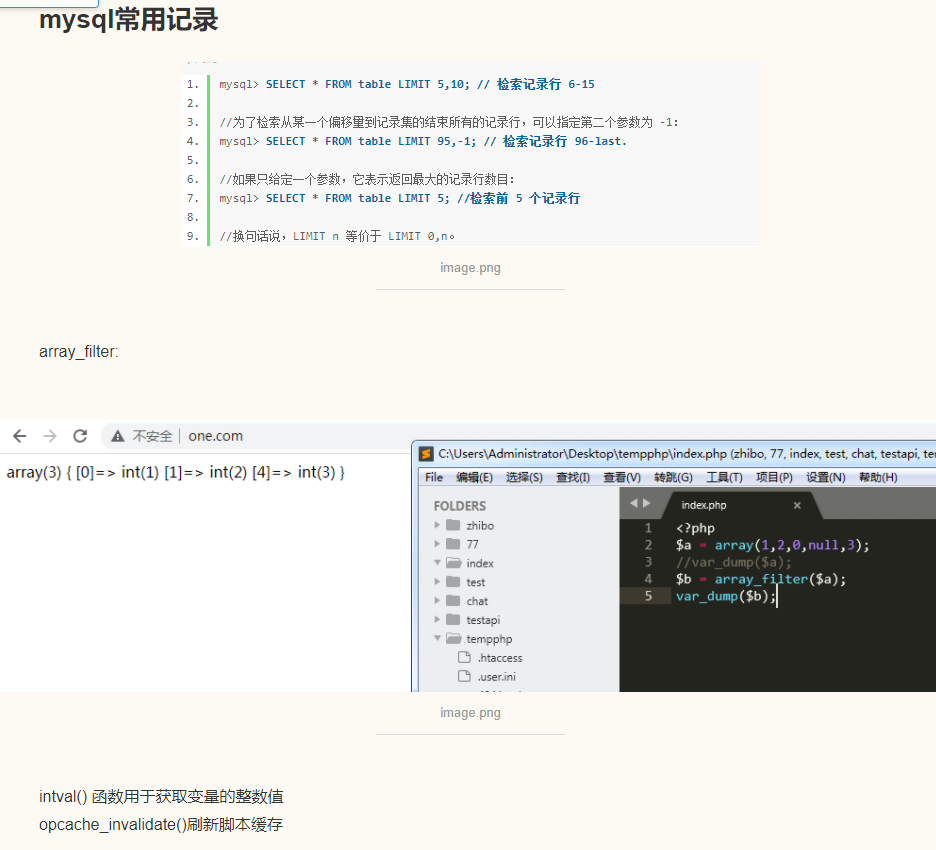This screenshot has height=850, width=936.
Task: Open the 设置(N) menu
Action: click(826, 478)
